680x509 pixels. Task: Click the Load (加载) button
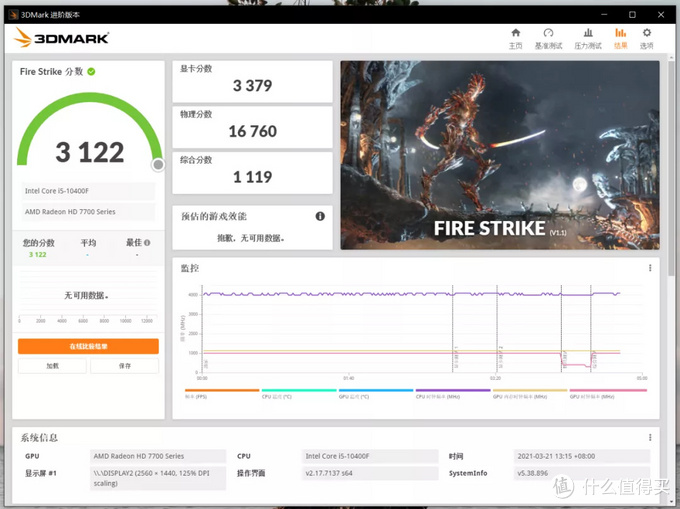52,366
